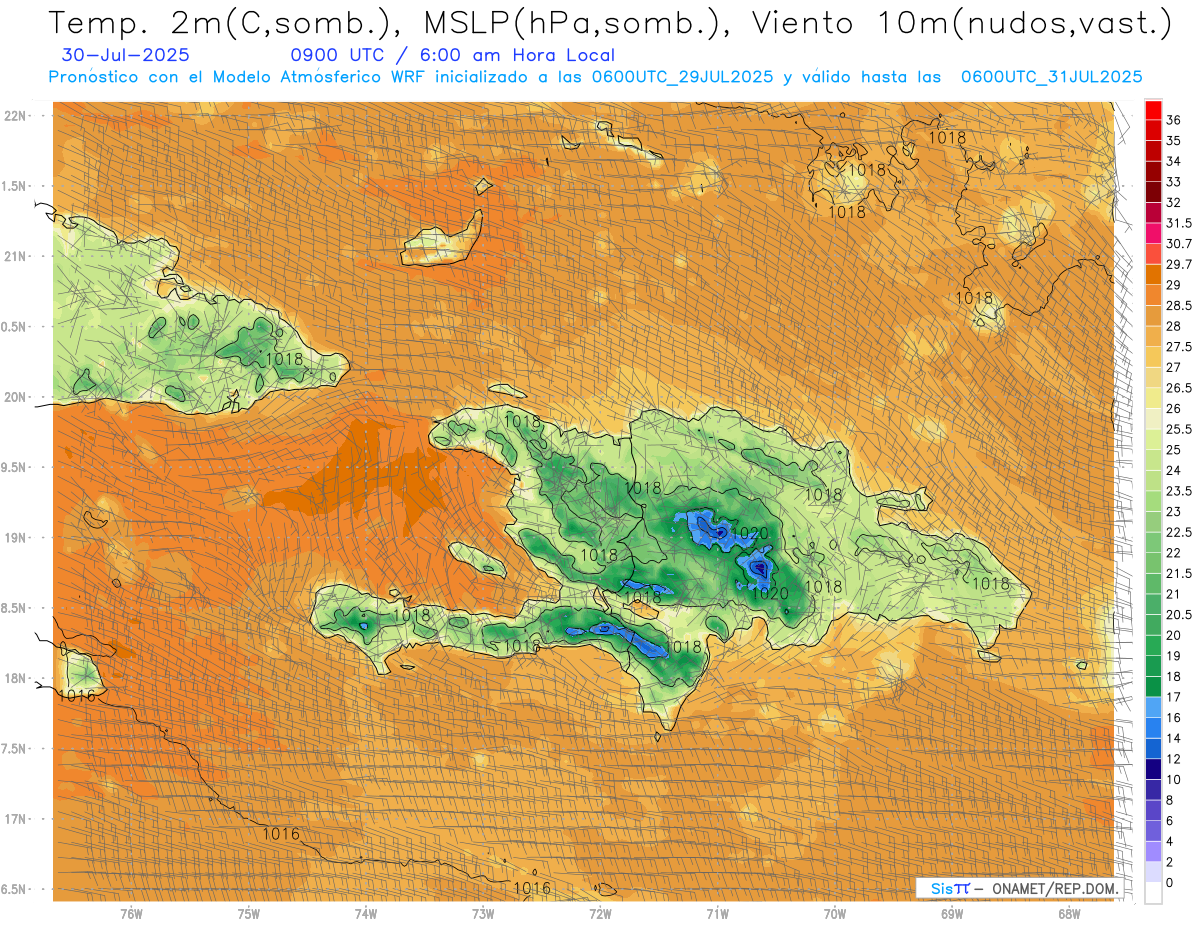Click the 26.5 label on color scale
Image resolution: width=1200 pixels, height=927 pixels.
[1179, 388]
